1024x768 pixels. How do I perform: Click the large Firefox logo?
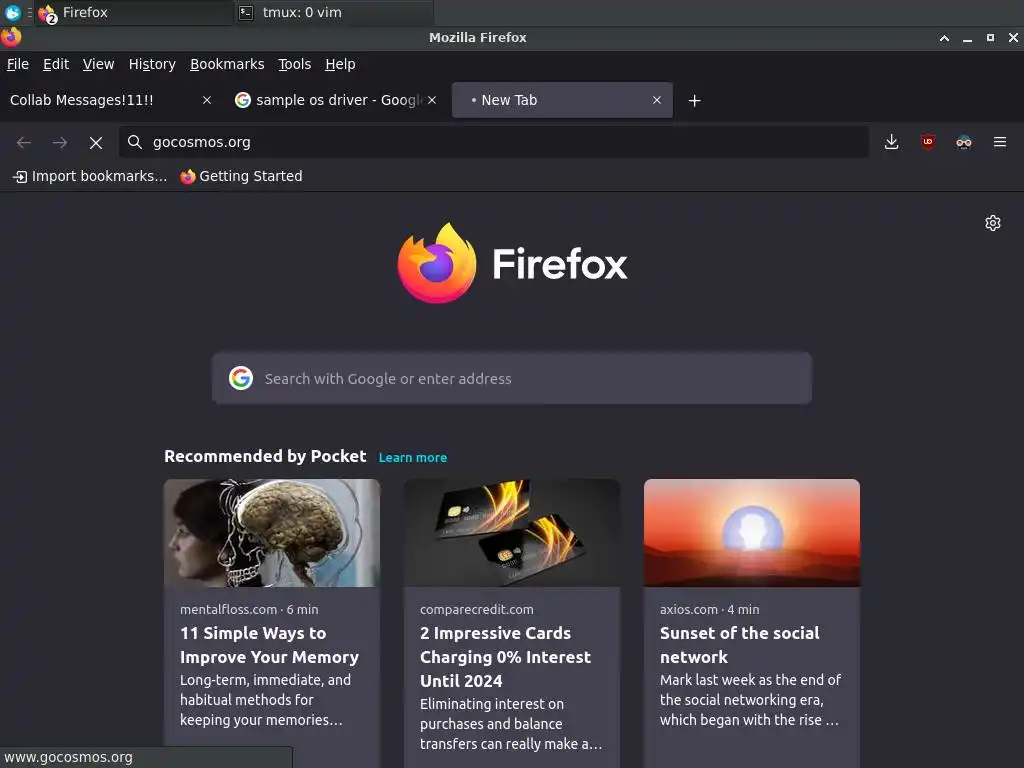point(436,263)
